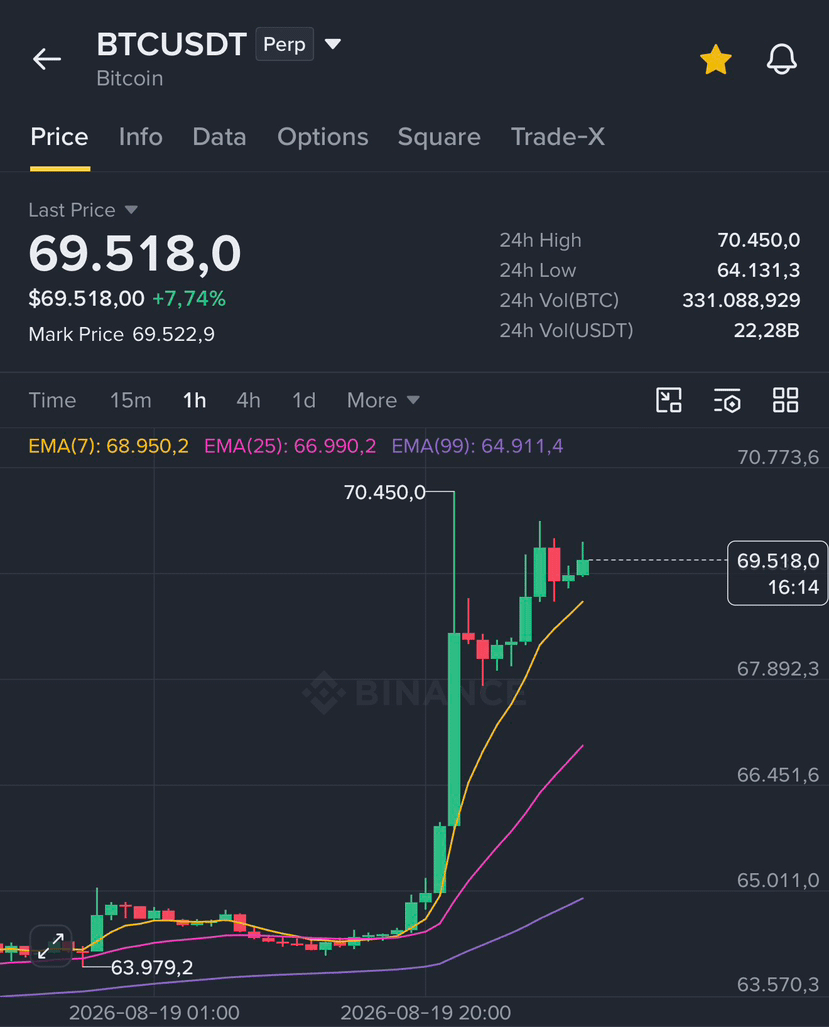Image resolution: width=829 pixels, height=1027 pixels.
Task: Select the 1d chart interval
Action: click(x=304, y=400)
